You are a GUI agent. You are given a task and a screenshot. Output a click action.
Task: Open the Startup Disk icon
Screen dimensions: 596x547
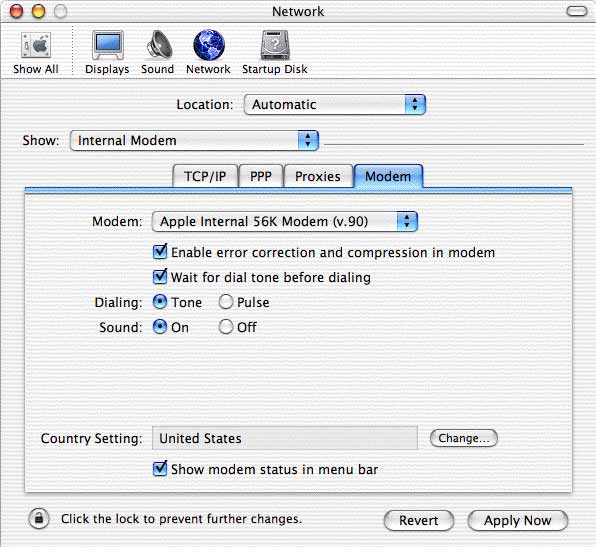(275, 45)
